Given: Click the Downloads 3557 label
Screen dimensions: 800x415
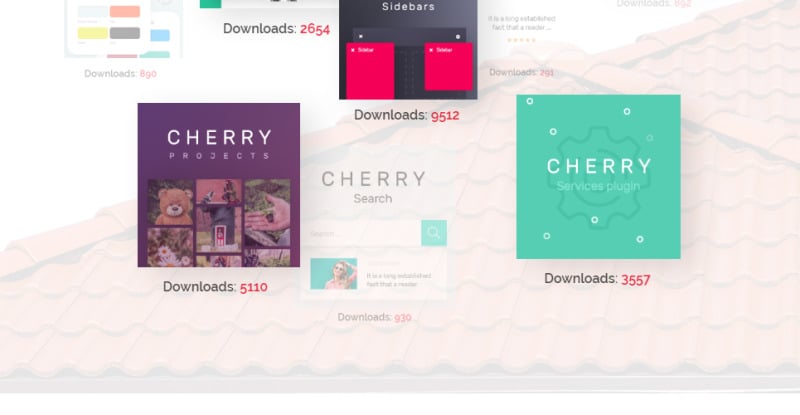Looking at the screenshot, I should click(597, 279).
